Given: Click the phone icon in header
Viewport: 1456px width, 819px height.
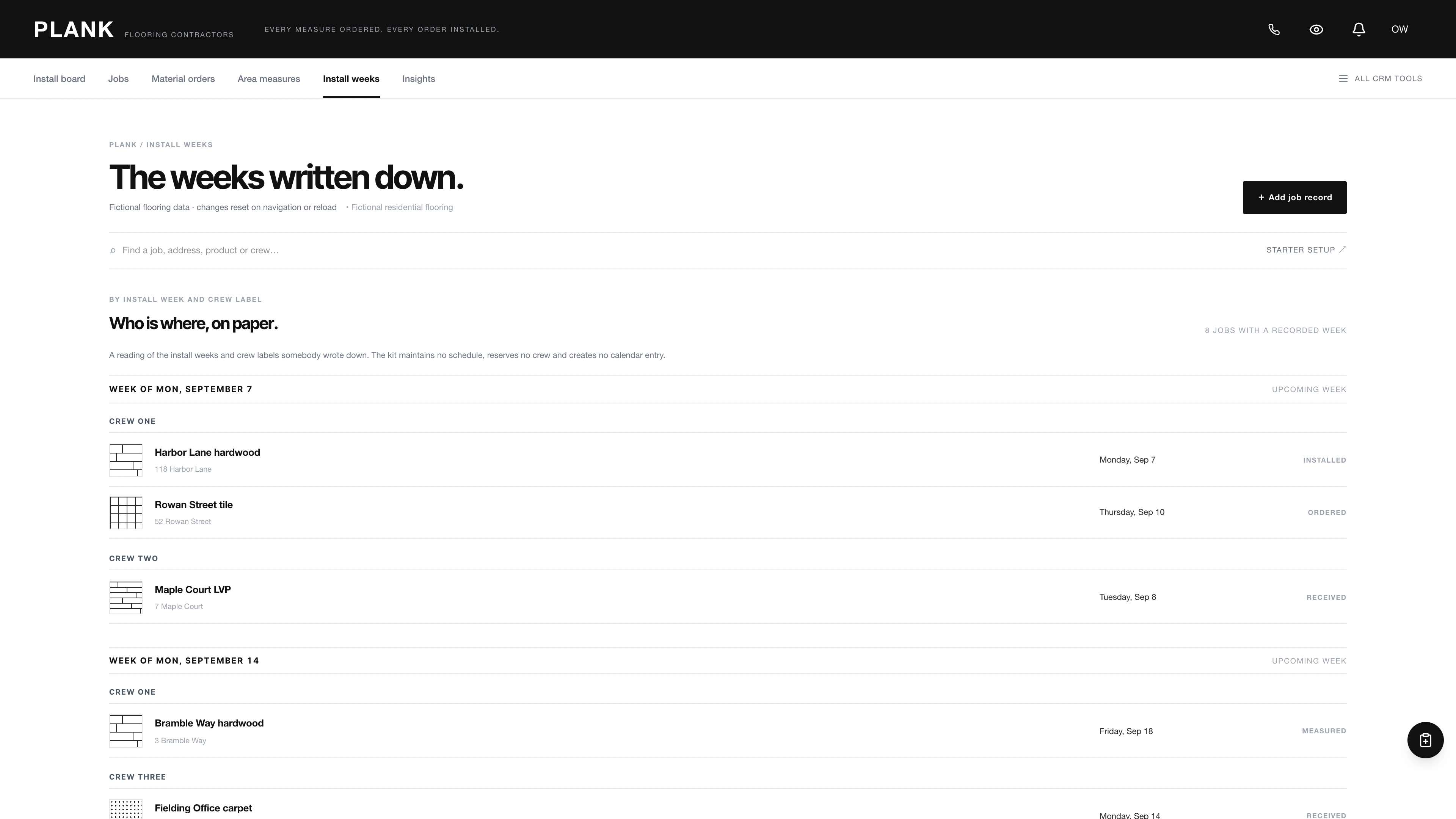Looking at the screenshot, I should click(1274, 30).
